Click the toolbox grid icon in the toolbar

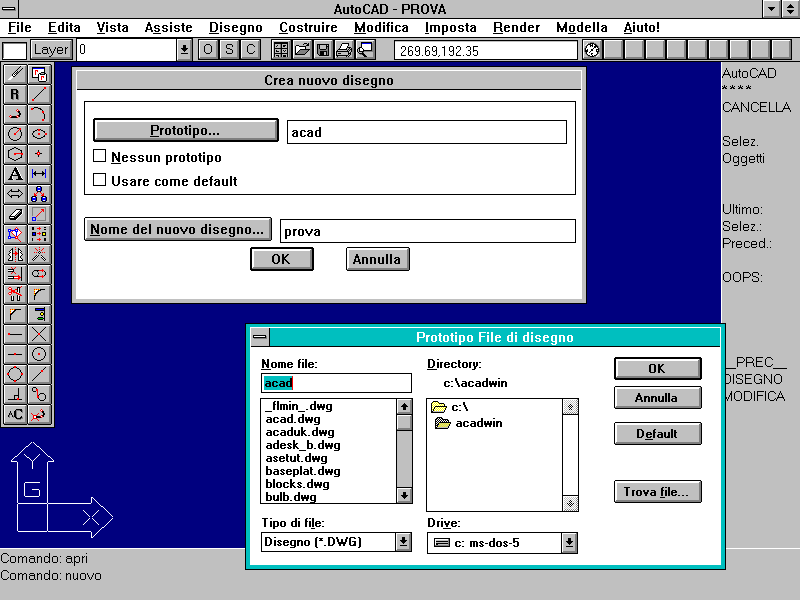[281, 50]
